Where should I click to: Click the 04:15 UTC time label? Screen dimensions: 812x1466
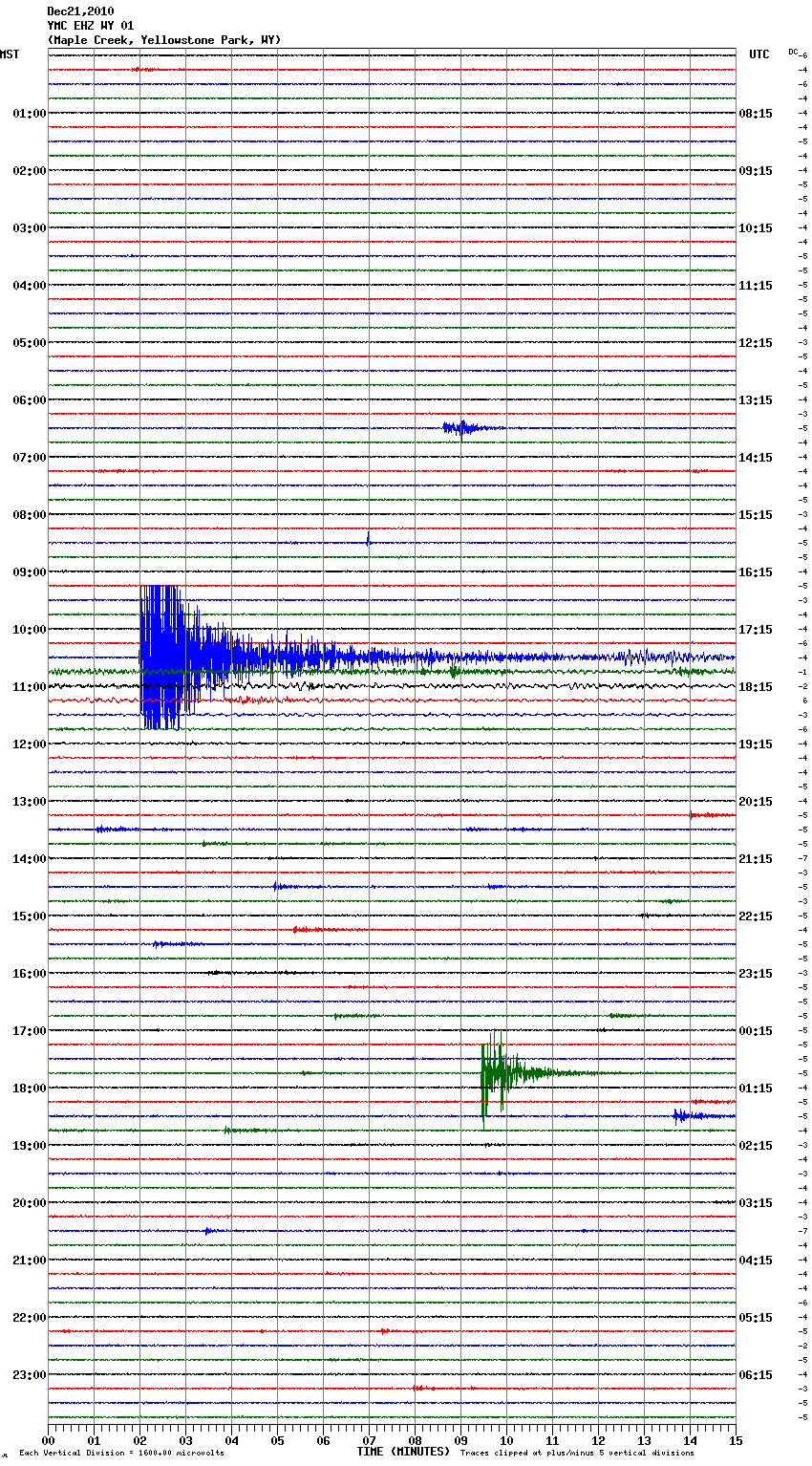point(756,1261)
